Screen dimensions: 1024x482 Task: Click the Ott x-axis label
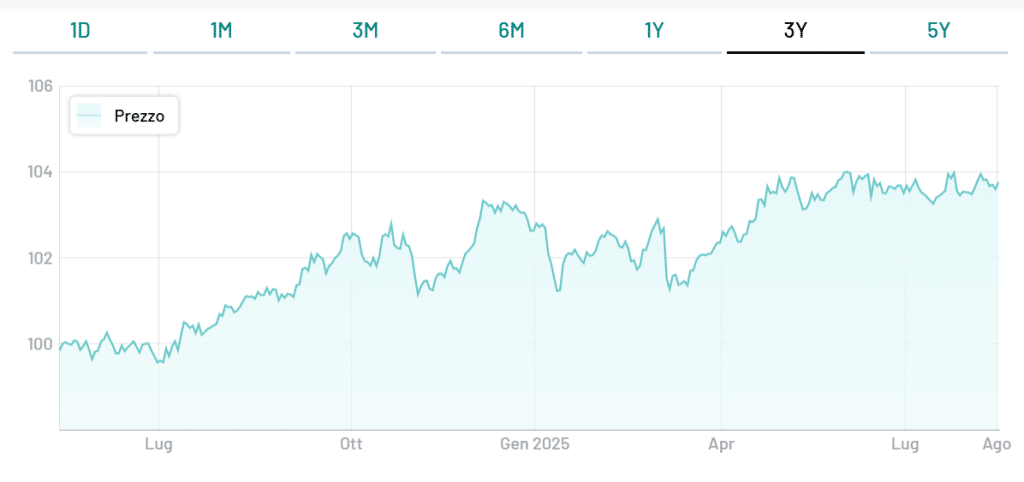[x=351, y=443]
